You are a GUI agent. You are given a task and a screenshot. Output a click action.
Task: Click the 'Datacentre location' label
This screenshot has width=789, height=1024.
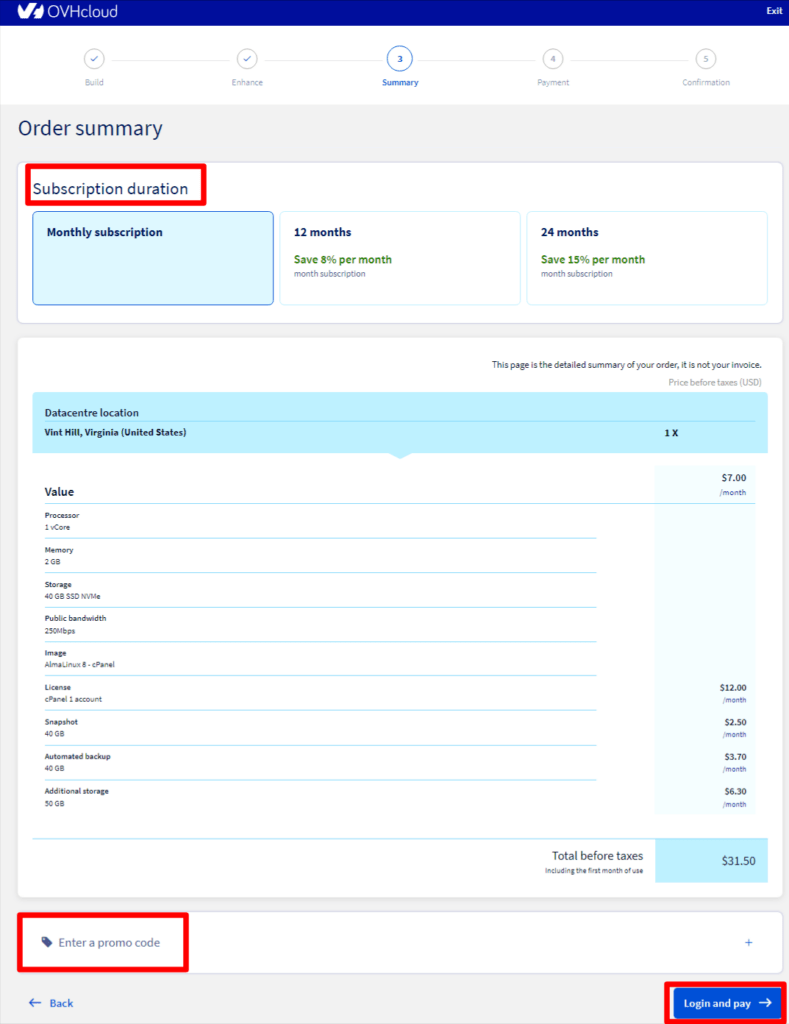(x=91, y=413)
